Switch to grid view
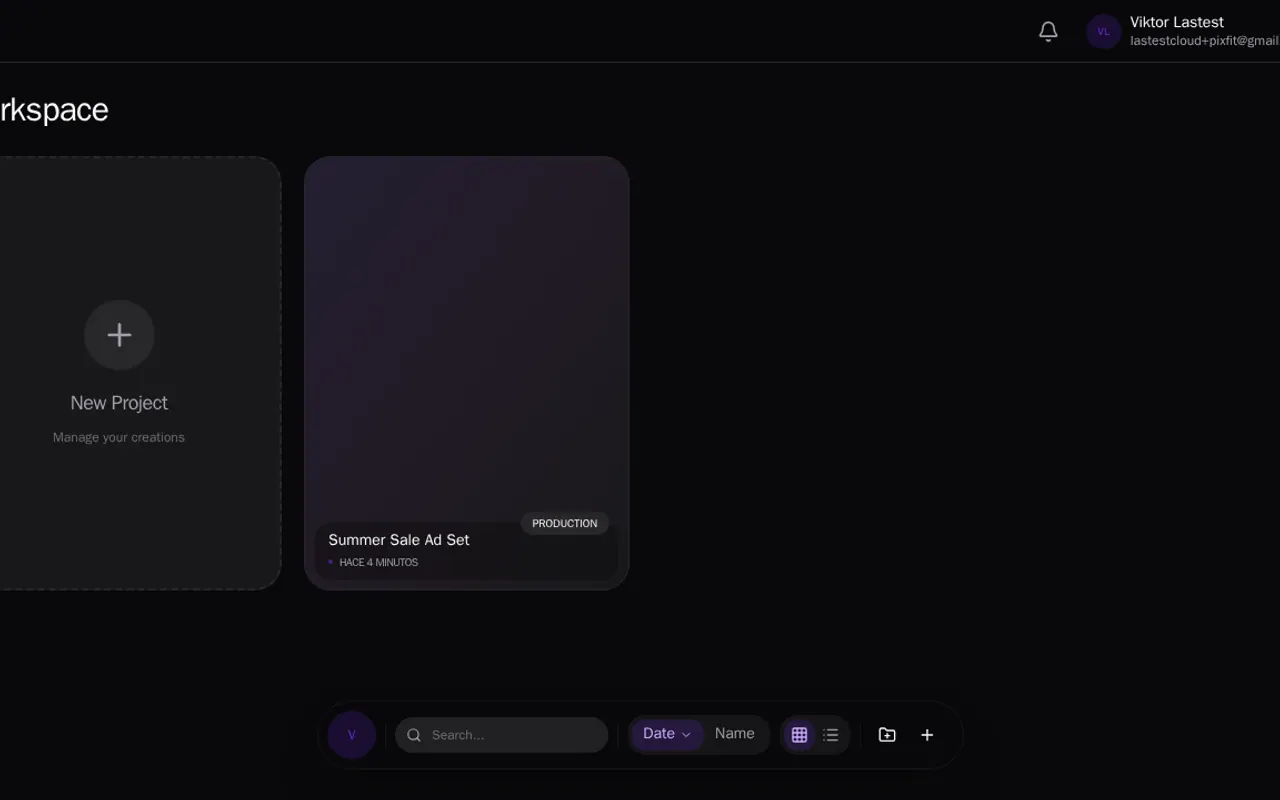Viewport: 1280px width, 800px height. [799, 735]
